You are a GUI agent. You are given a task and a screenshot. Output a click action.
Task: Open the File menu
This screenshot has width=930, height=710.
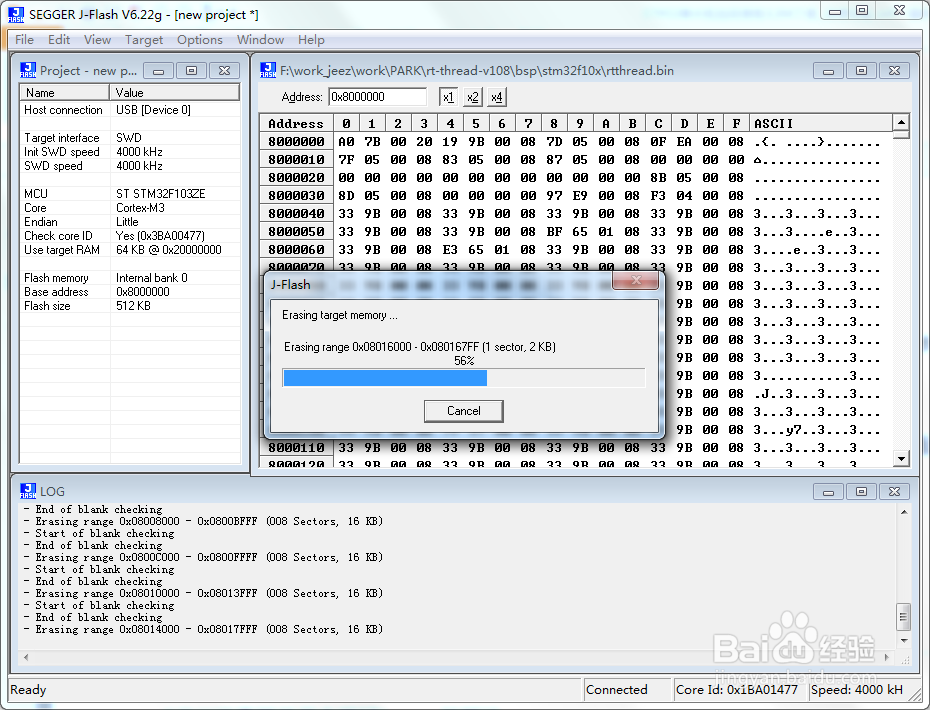click(24, 40)
